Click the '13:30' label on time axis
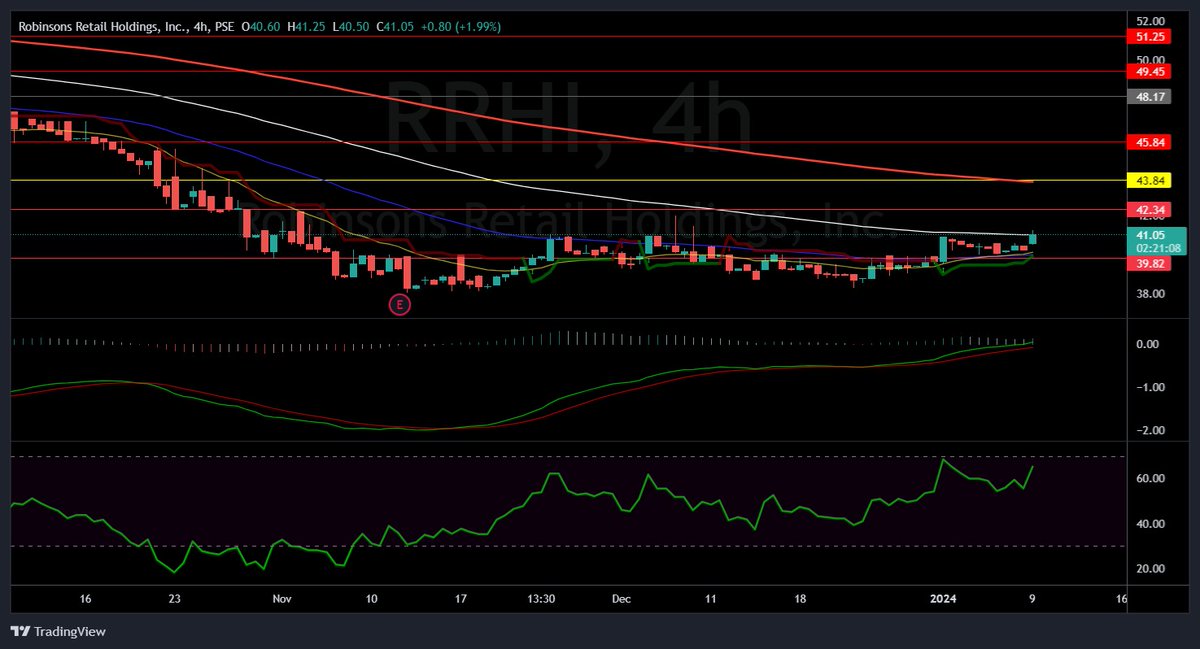1200x649 pixels. 541,599
